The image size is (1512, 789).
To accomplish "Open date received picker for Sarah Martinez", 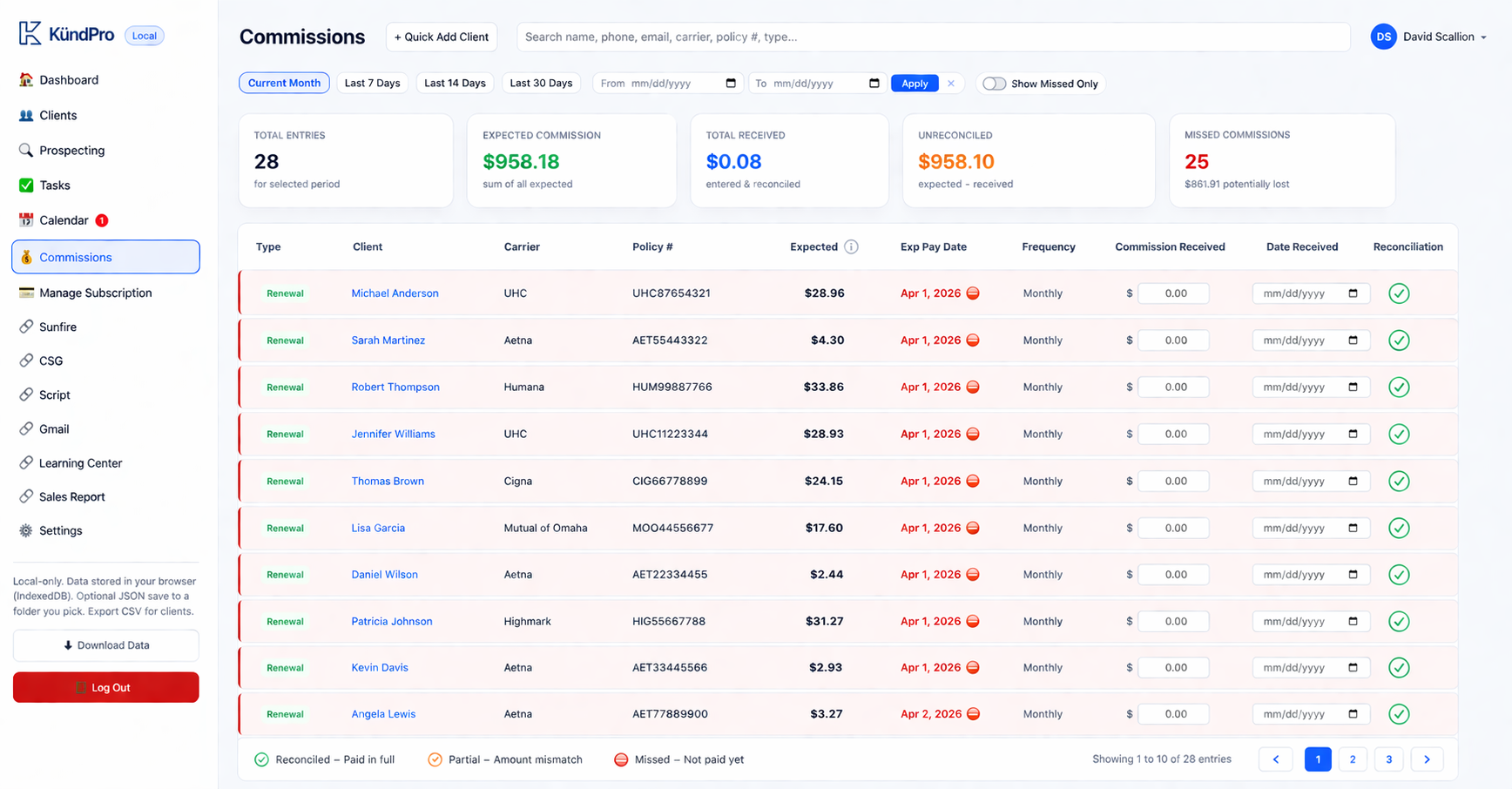I will point(1353,341).
